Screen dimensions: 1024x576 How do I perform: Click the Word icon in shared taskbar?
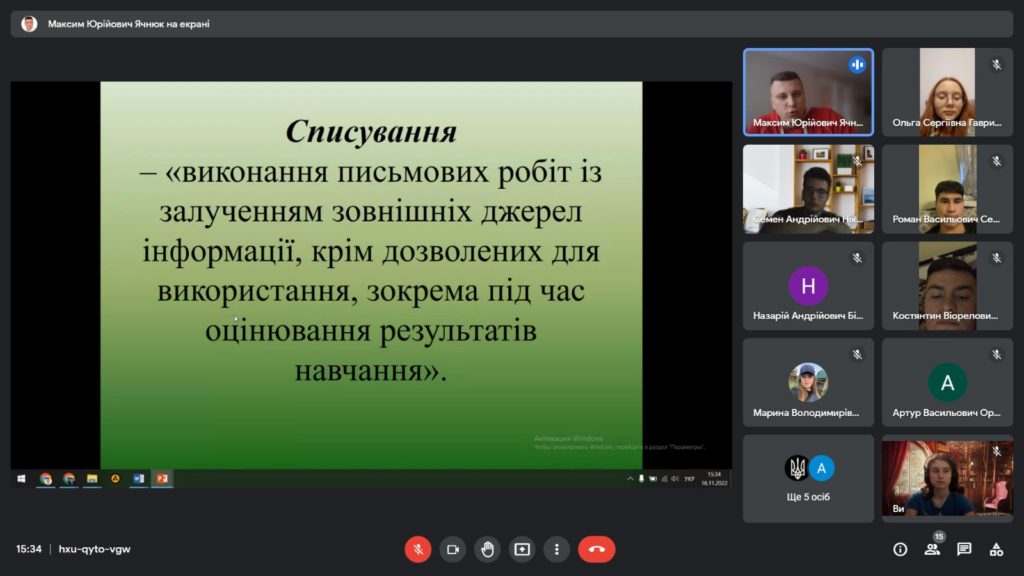(138, 479)
